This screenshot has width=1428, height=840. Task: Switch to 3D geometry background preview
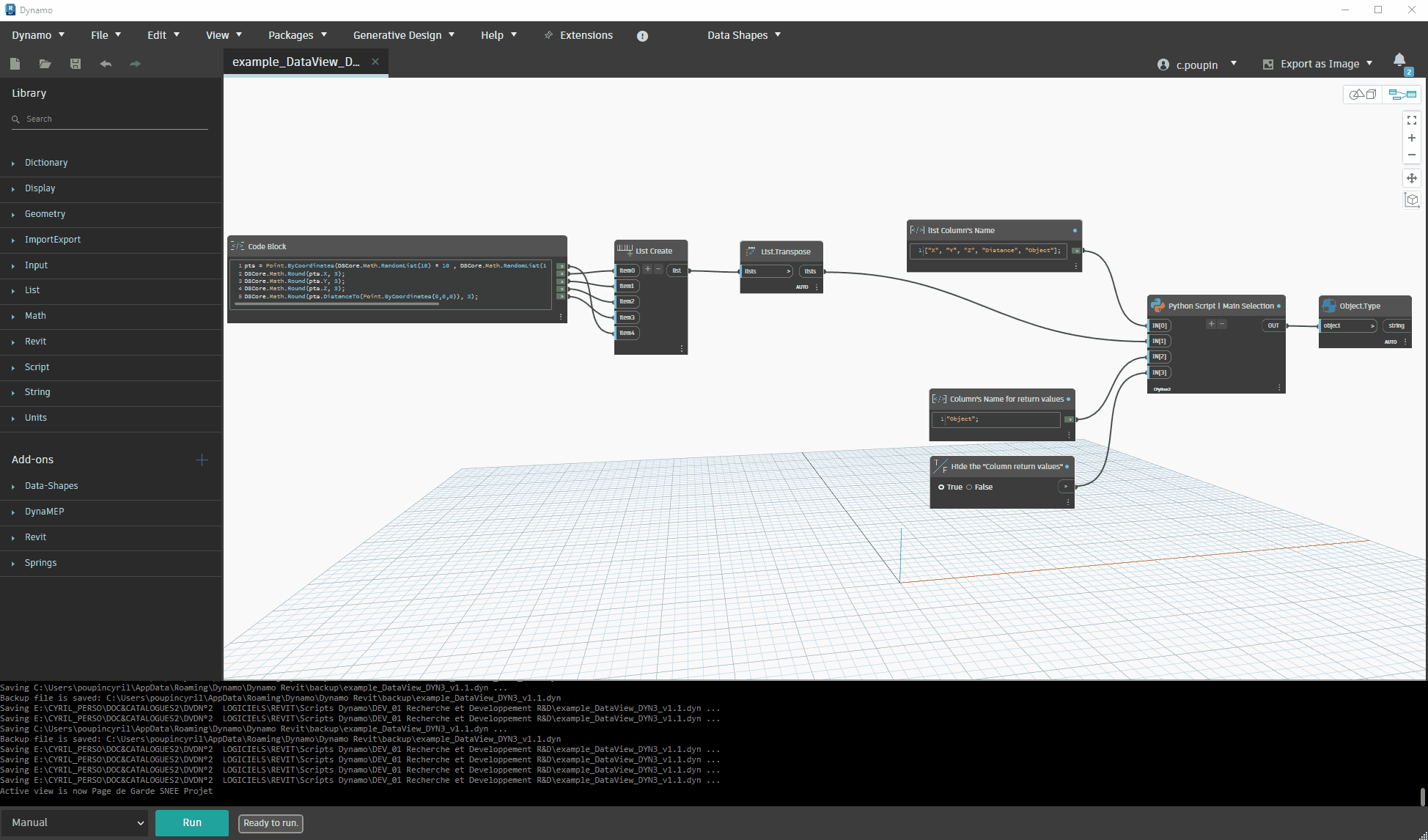[1363, 95]
